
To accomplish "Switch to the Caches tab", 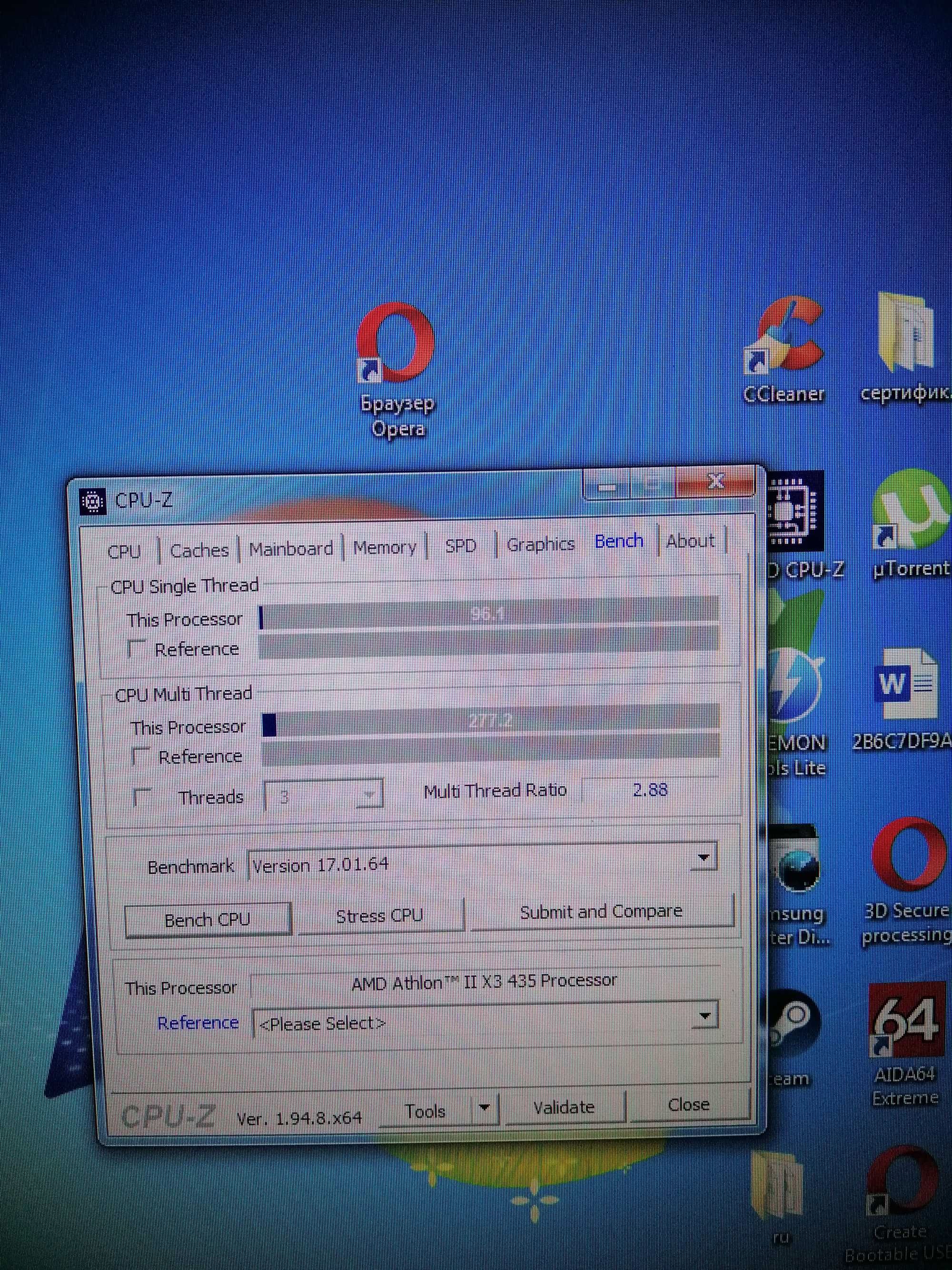I will click(199, 550).
